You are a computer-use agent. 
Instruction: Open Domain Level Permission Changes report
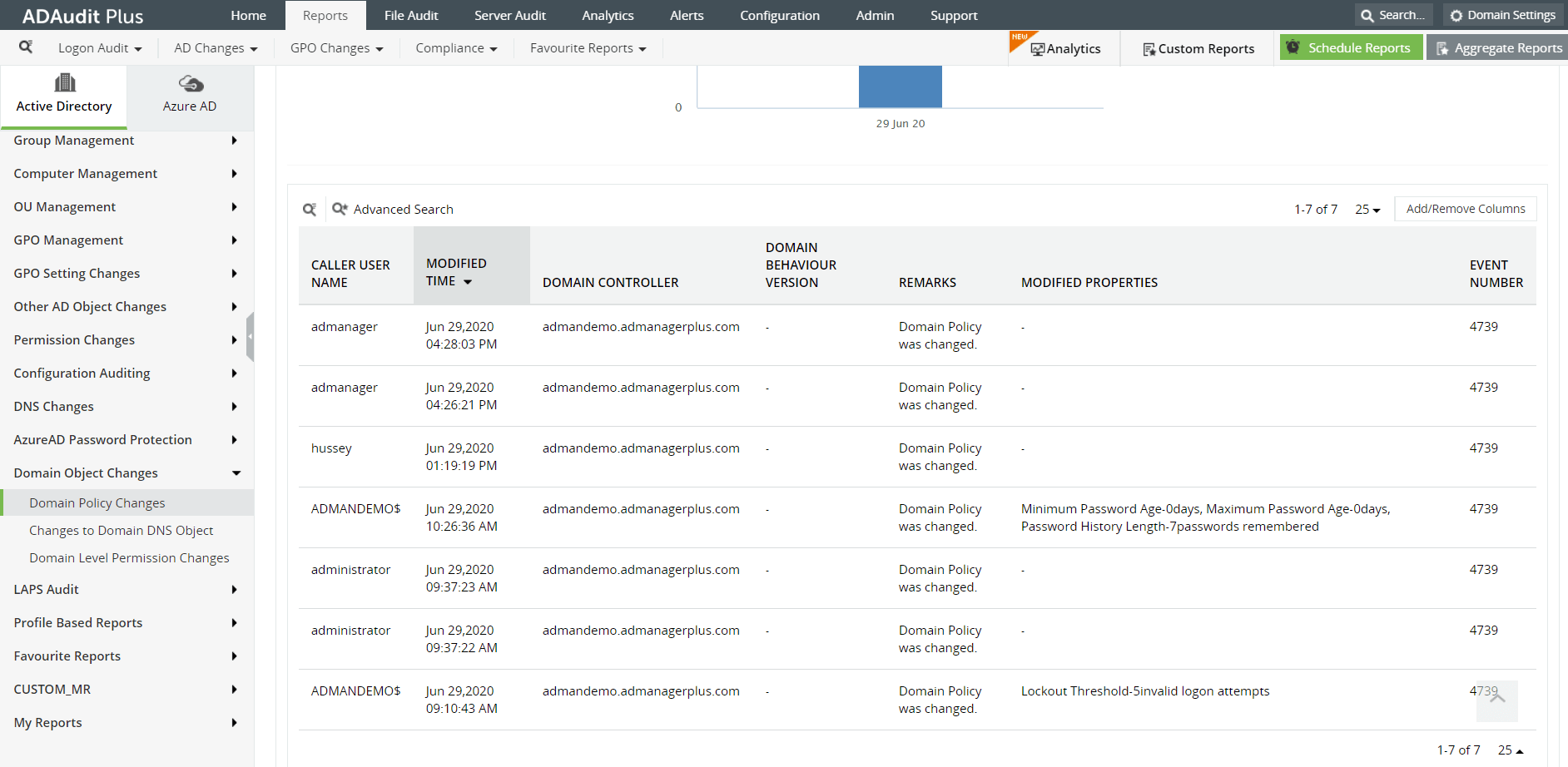pyautogui.click(x=129, y=558)
